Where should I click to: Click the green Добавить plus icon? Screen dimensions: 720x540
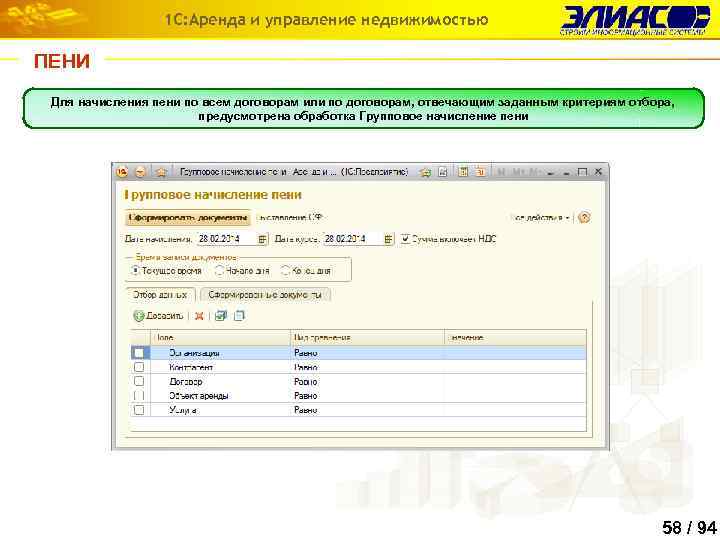coord(139,316)
